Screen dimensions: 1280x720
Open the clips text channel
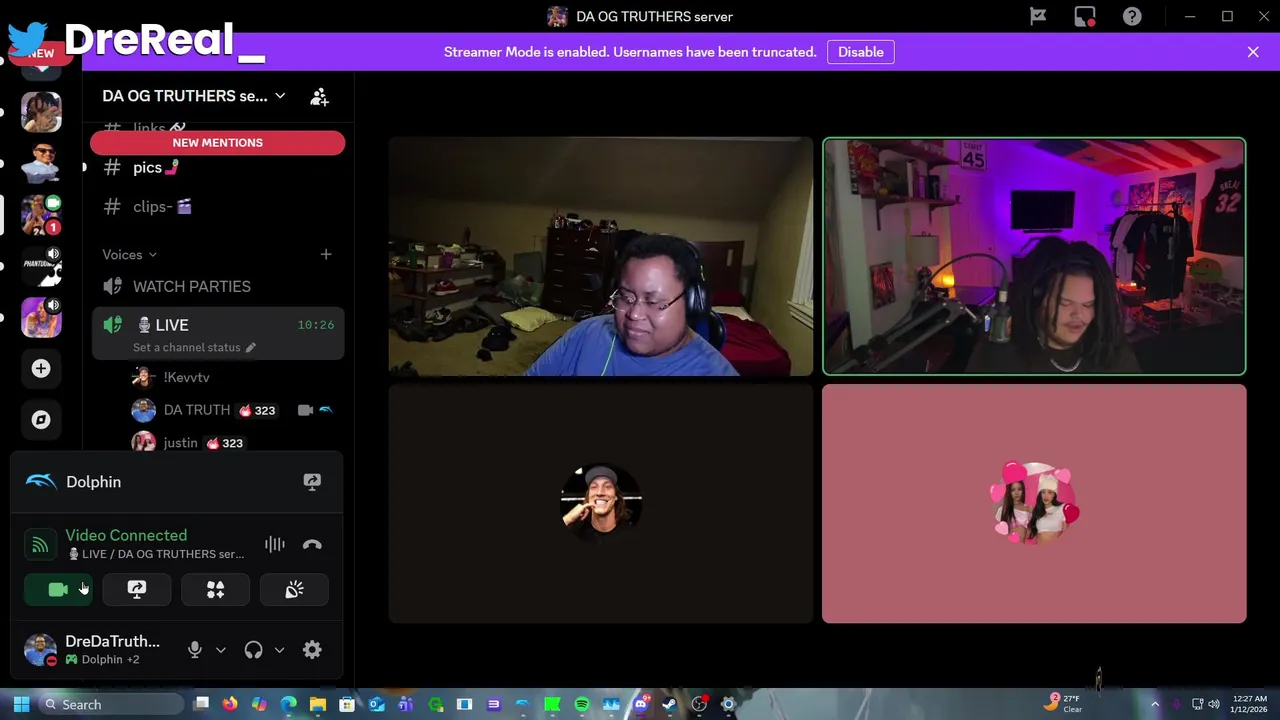[x=217, y=207]
